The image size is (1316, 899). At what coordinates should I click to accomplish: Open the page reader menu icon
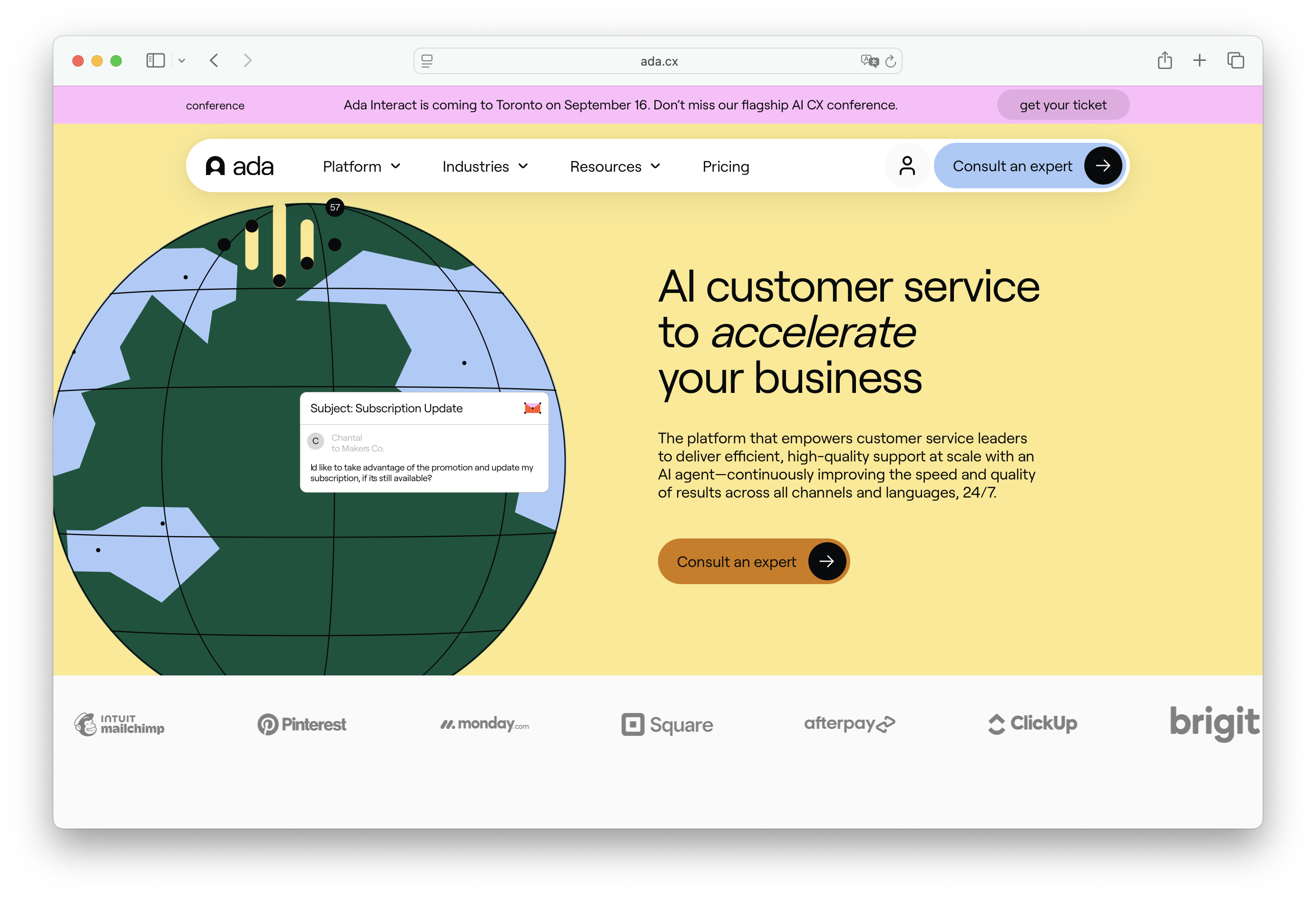coord(427,61)
